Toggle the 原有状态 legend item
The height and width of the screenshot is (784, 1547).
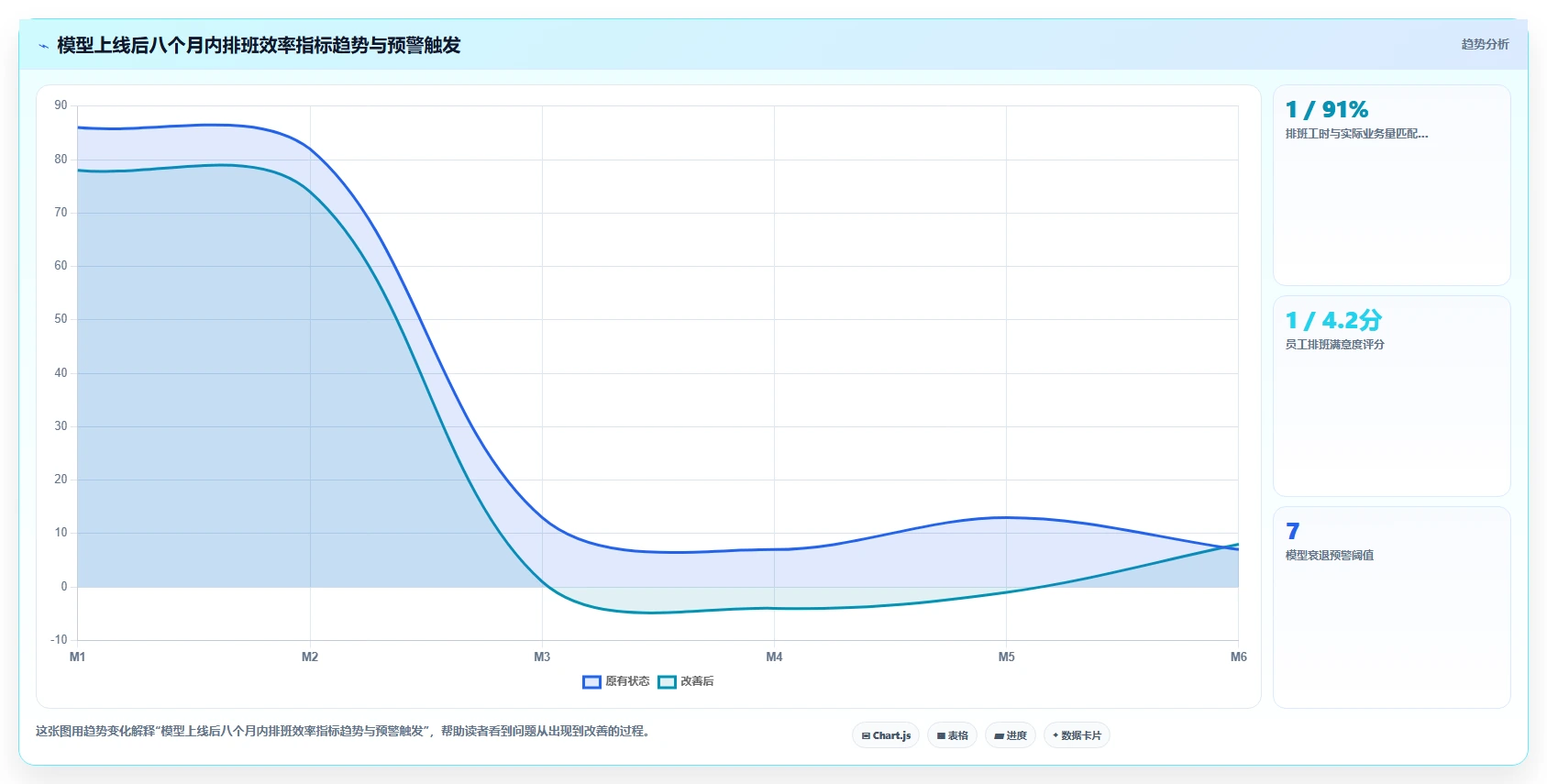click(x=616, y=681)
